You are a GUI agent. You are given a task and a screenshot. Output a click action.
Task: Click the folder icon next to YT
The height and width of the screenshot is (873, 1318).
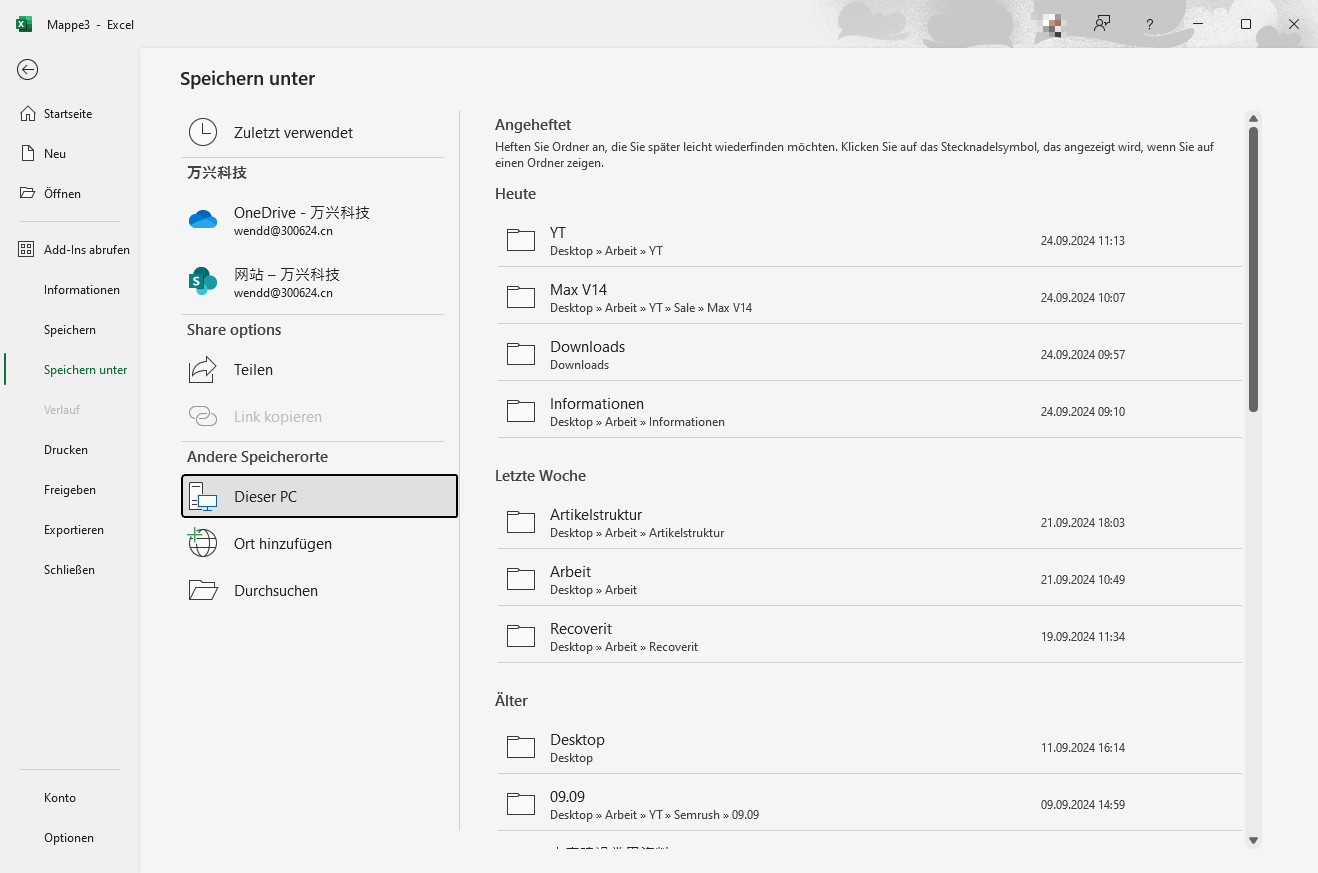[x=521, y=240]
